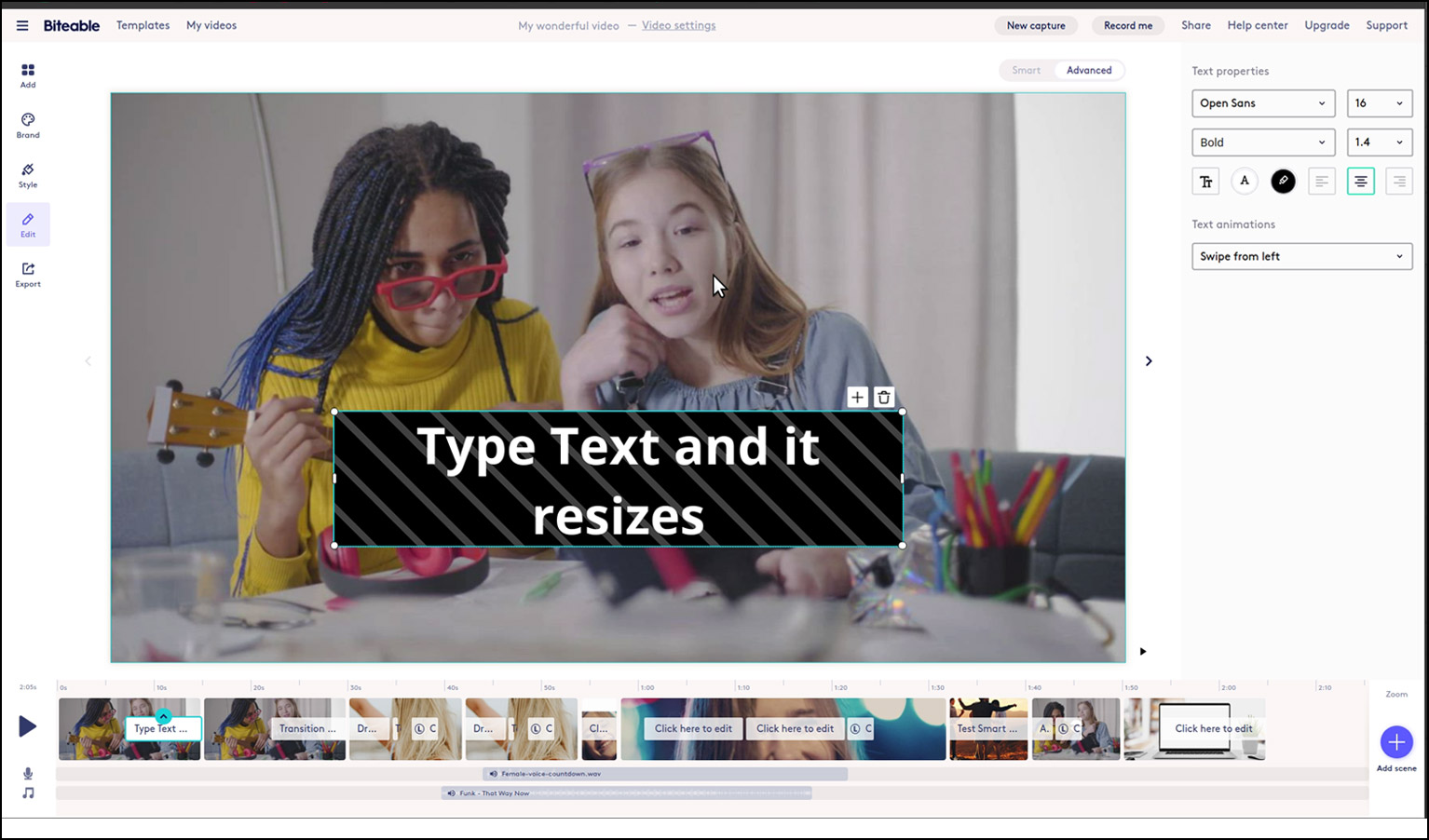Set text alignment to left

click(x=1321, y=182)
